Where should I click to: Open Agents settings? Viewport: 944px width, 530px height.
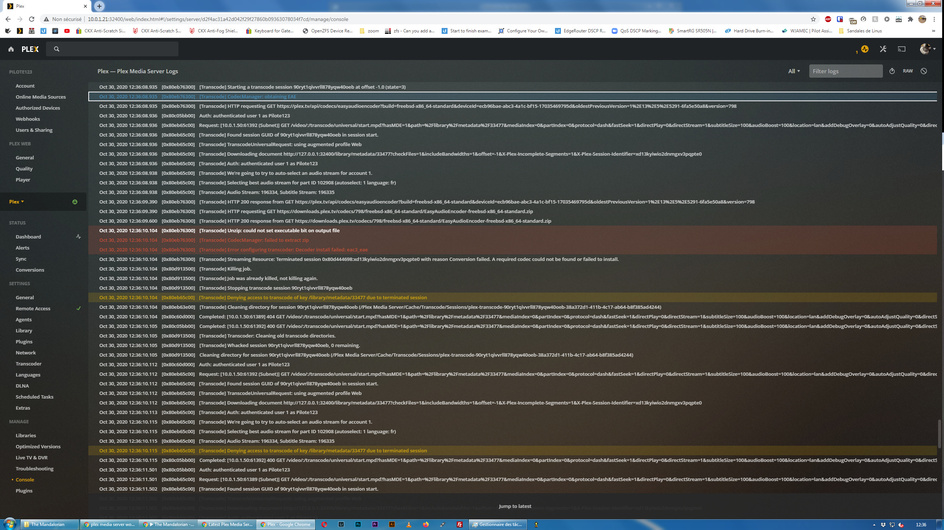(x=23, y=320)
